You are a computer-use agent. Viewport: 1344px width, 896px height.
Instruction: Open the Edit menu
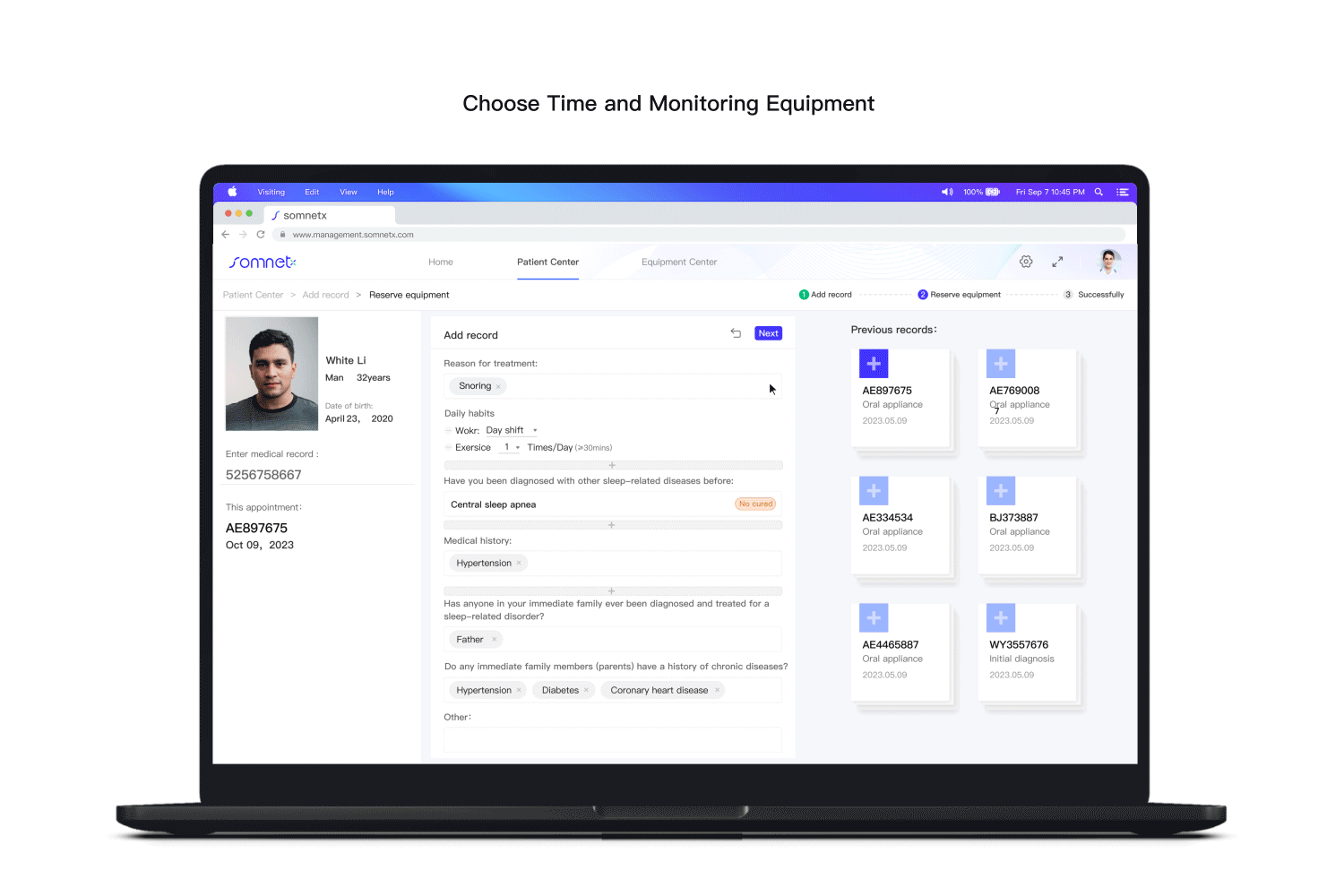(312, 192)
